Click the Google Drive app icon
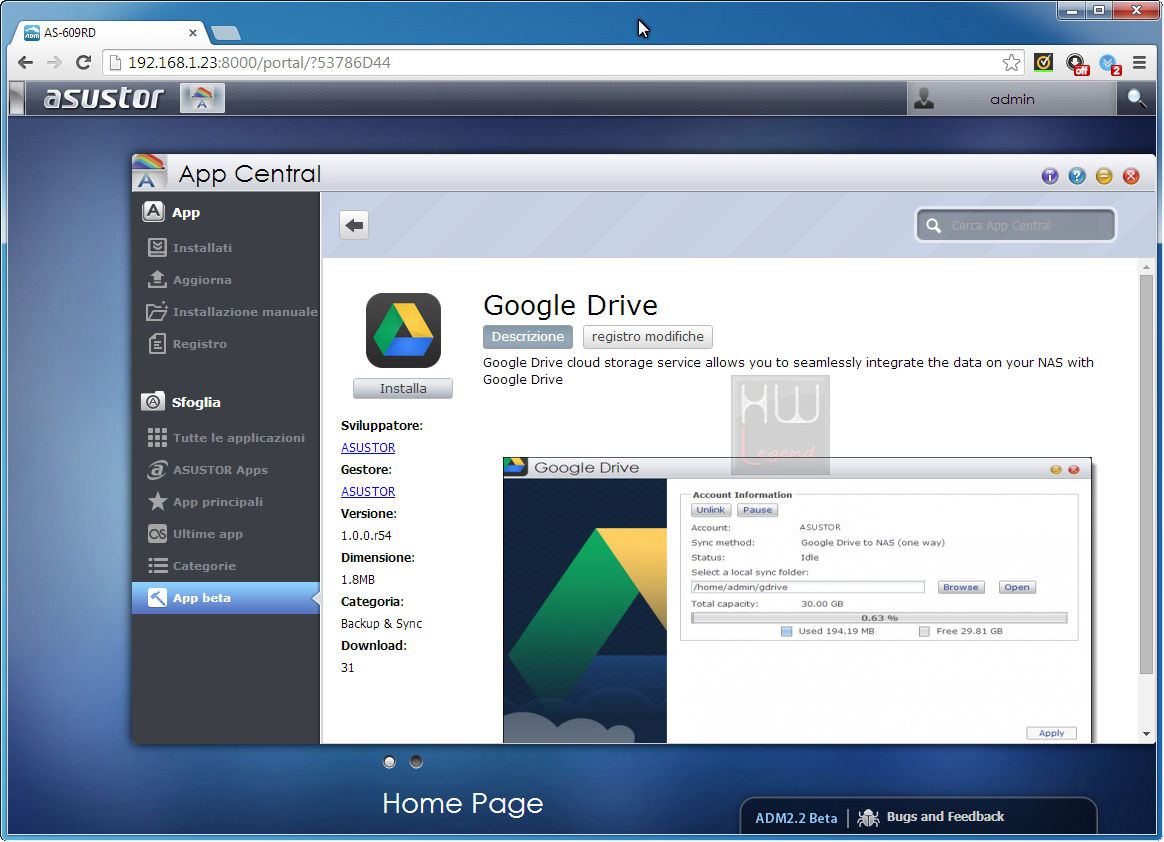 coord(403,330)
